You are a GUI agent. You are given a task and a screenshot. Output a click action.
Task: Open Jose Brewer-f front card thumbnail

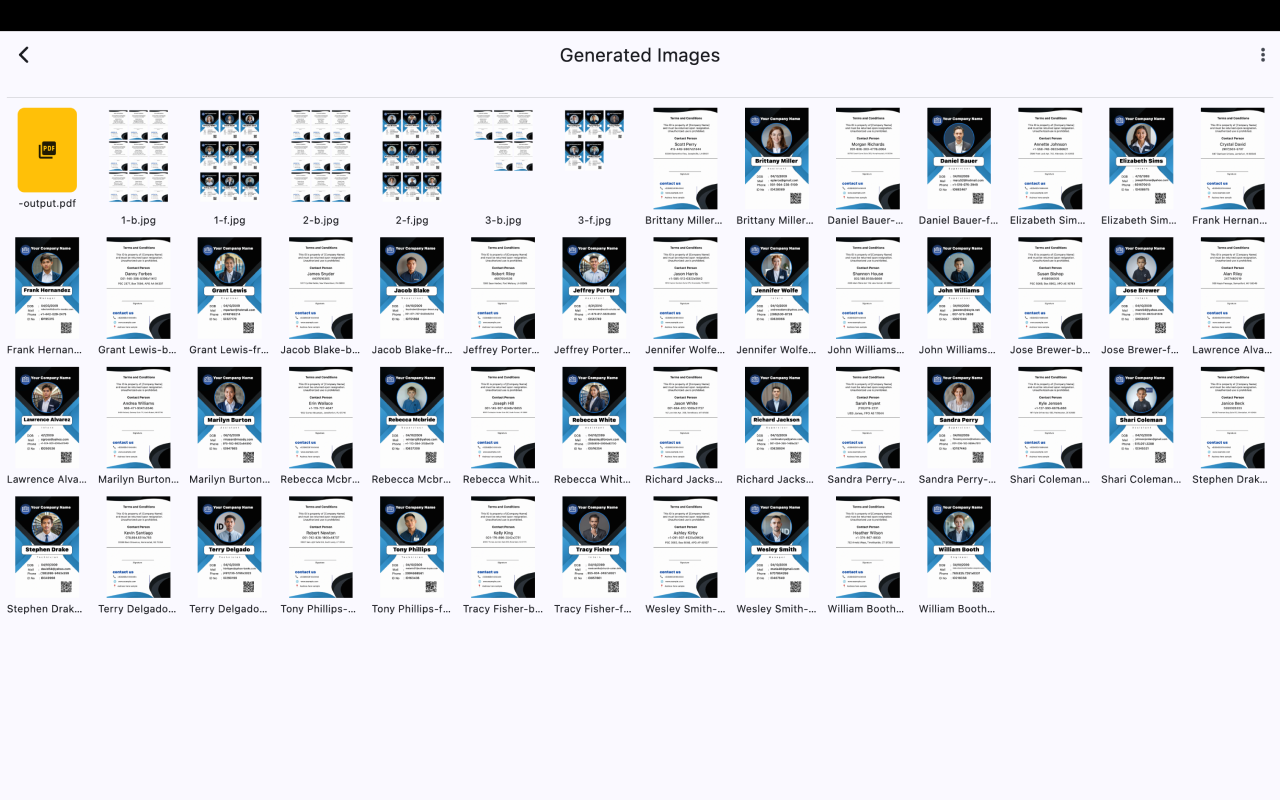click(x=1141, y=288)
